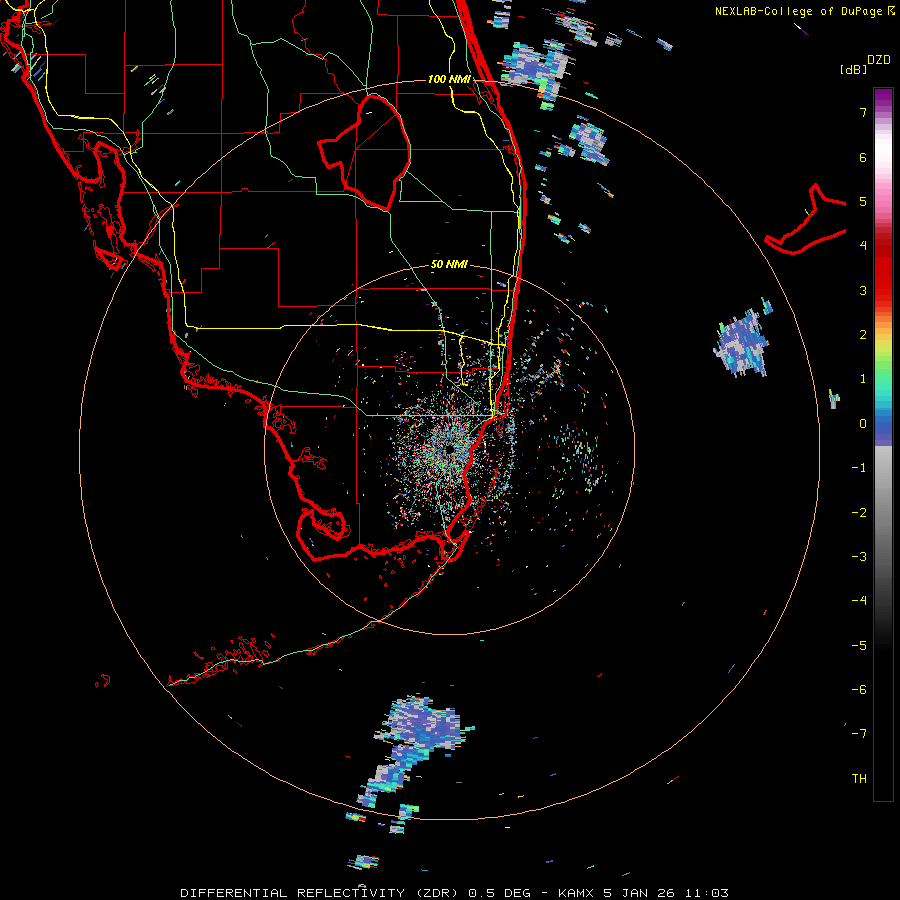Click the -1 value on color scale
The width and height of the screenshot is (900, 900).
point(859,468)
